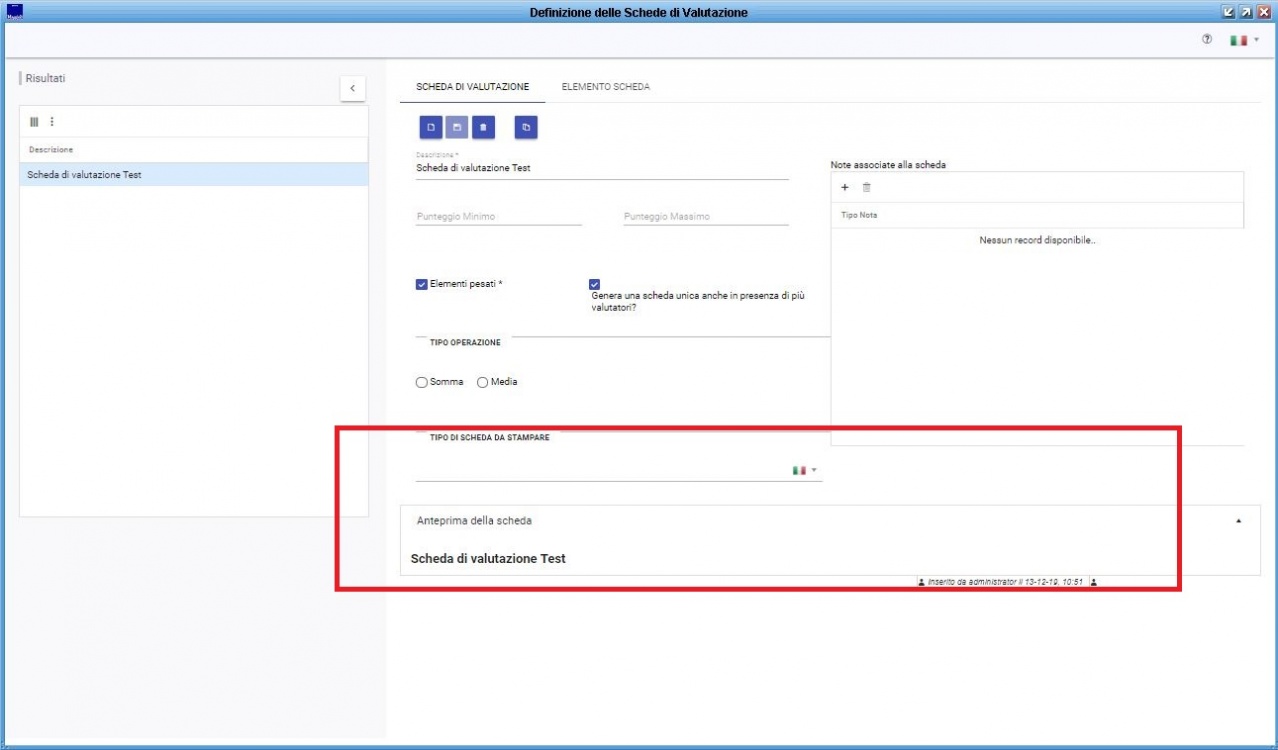Toggle the Elementi pesati checkbox
Viewport: 1278px width, 750px height.
click(422, 284)
